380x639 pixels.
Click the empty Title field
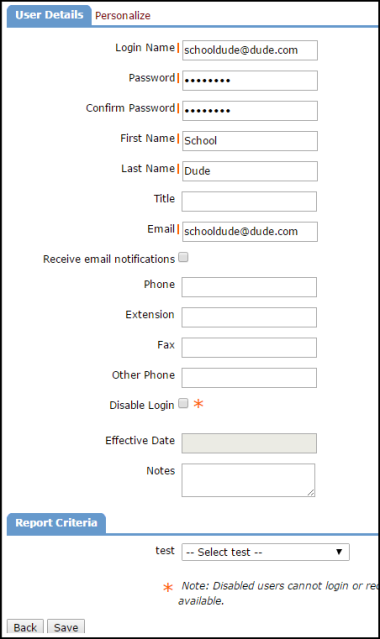pyautogui.click(x=249, y=201)
